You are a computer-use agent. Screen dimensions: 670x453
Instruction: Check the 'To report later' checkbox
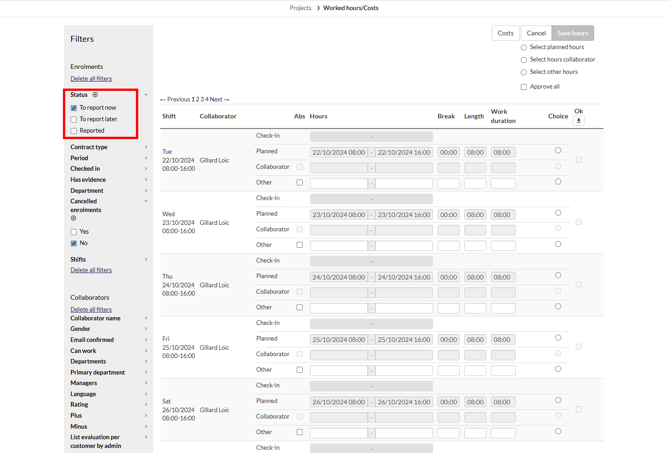click(x=74, y=119)
